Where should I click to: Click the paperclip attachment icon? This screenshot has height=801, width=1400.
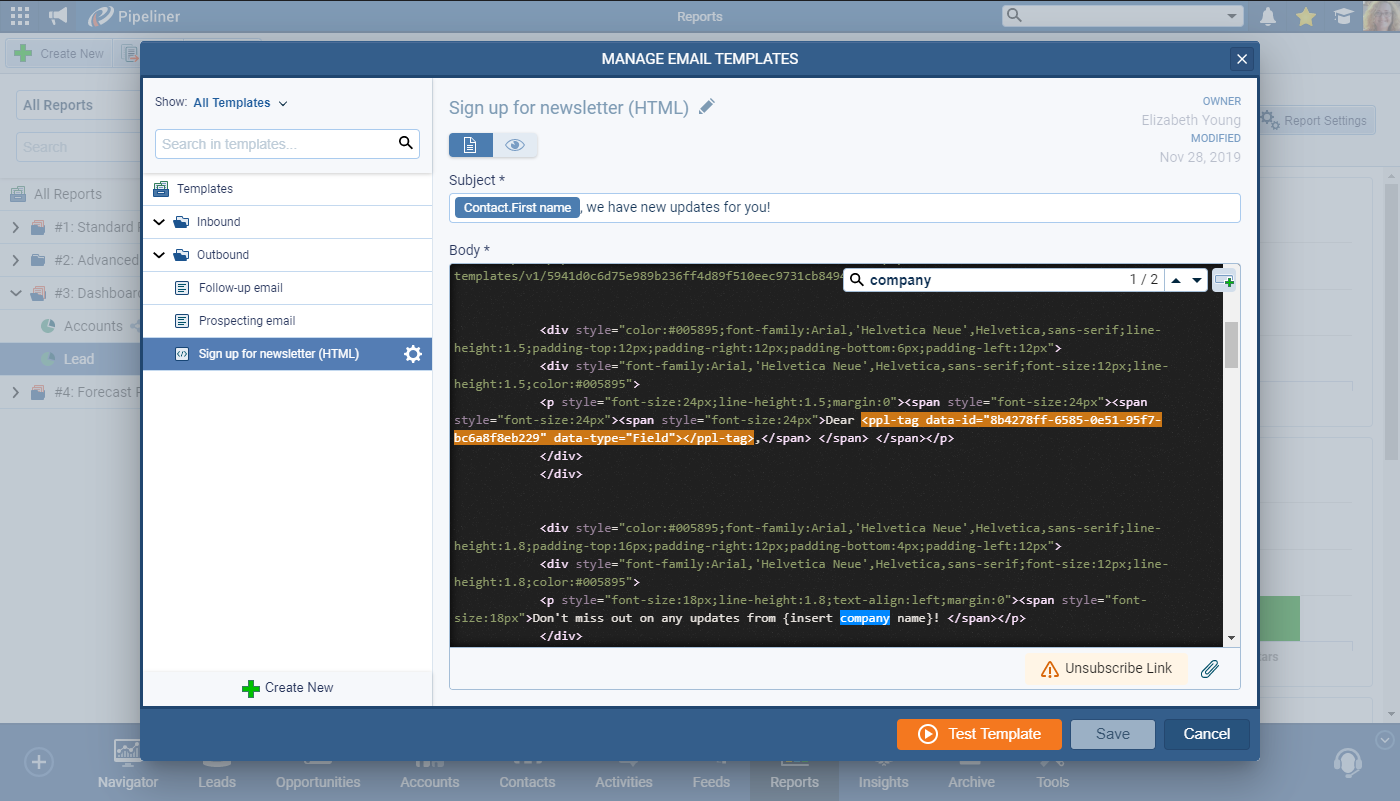coord(1210,669)
